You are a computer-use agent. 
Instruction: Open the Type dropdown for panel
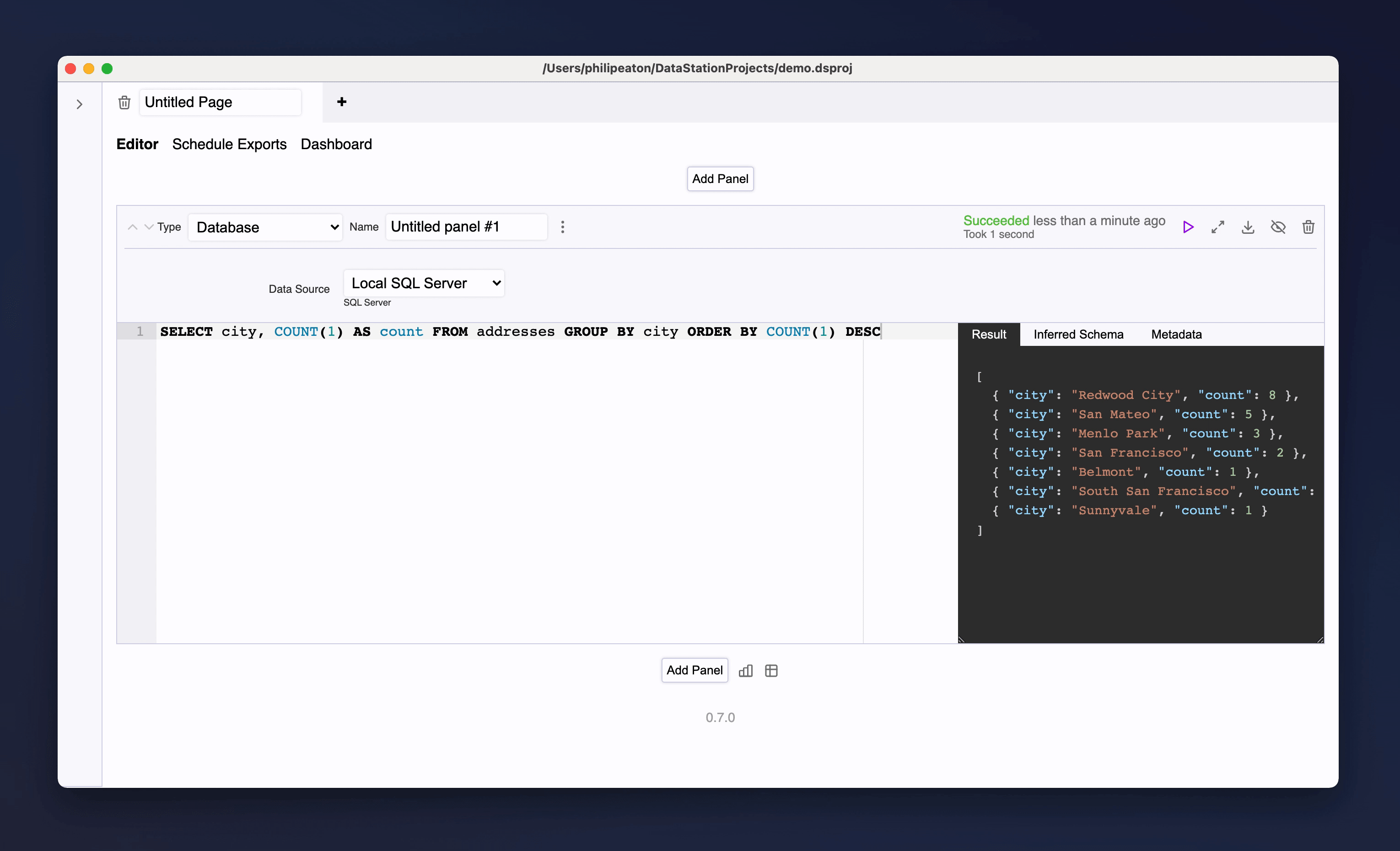265,226
